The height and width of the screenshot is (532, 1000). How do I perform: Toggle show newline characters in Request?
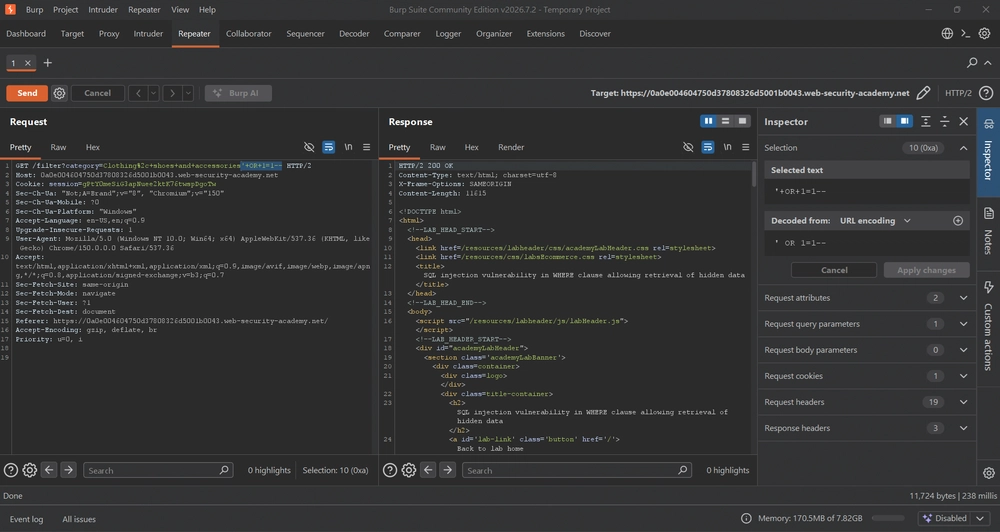click(348, 147)
